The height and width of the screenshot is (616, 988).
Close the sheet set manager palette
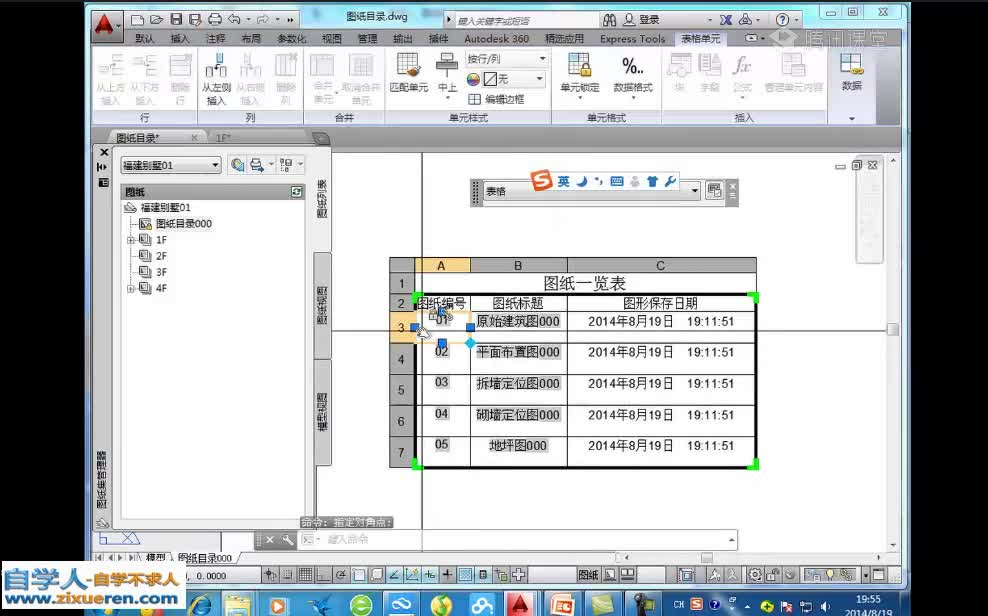click(104, 152)
